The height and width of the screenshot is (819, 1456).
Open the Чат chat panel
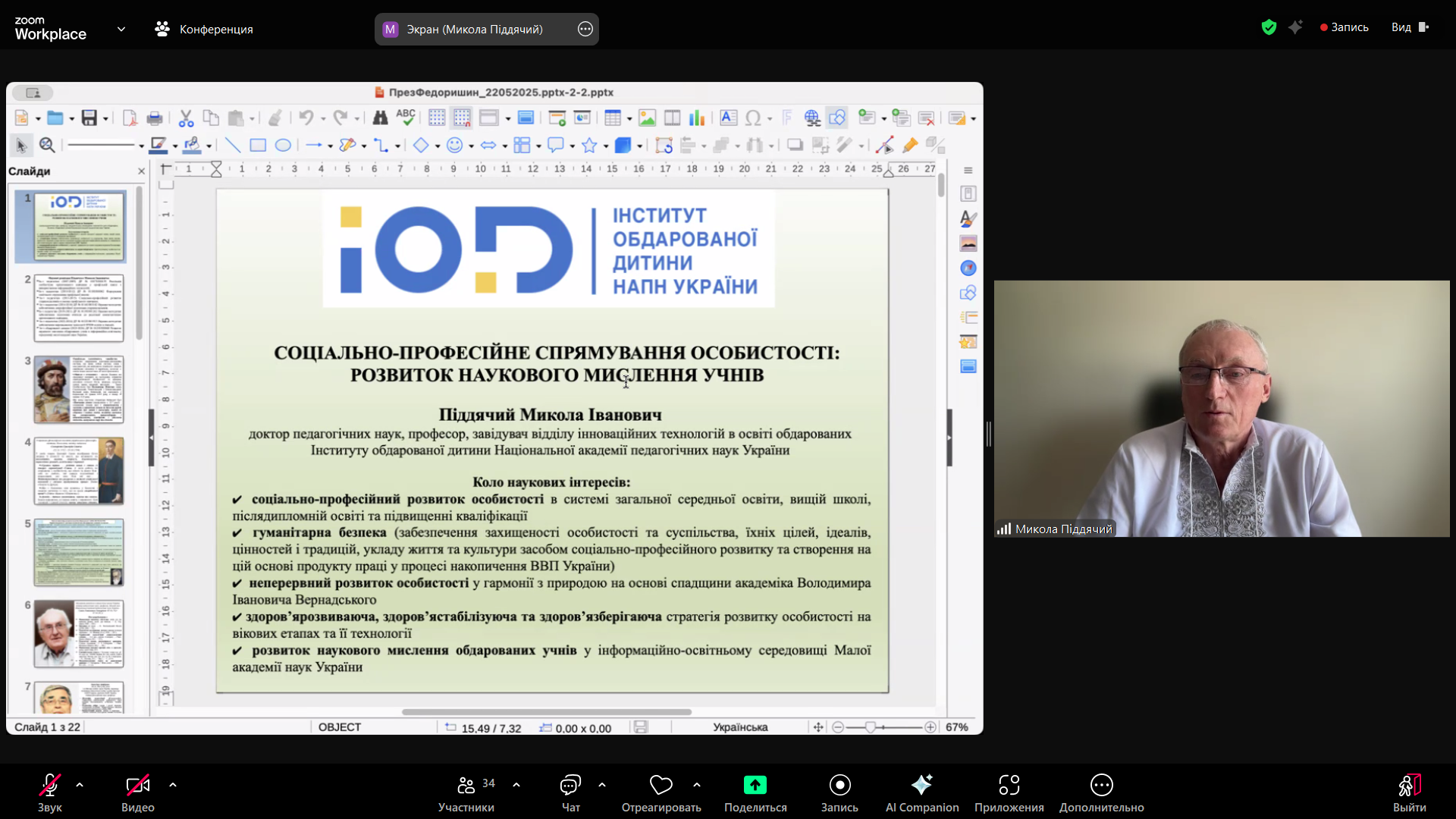point(570,786)
